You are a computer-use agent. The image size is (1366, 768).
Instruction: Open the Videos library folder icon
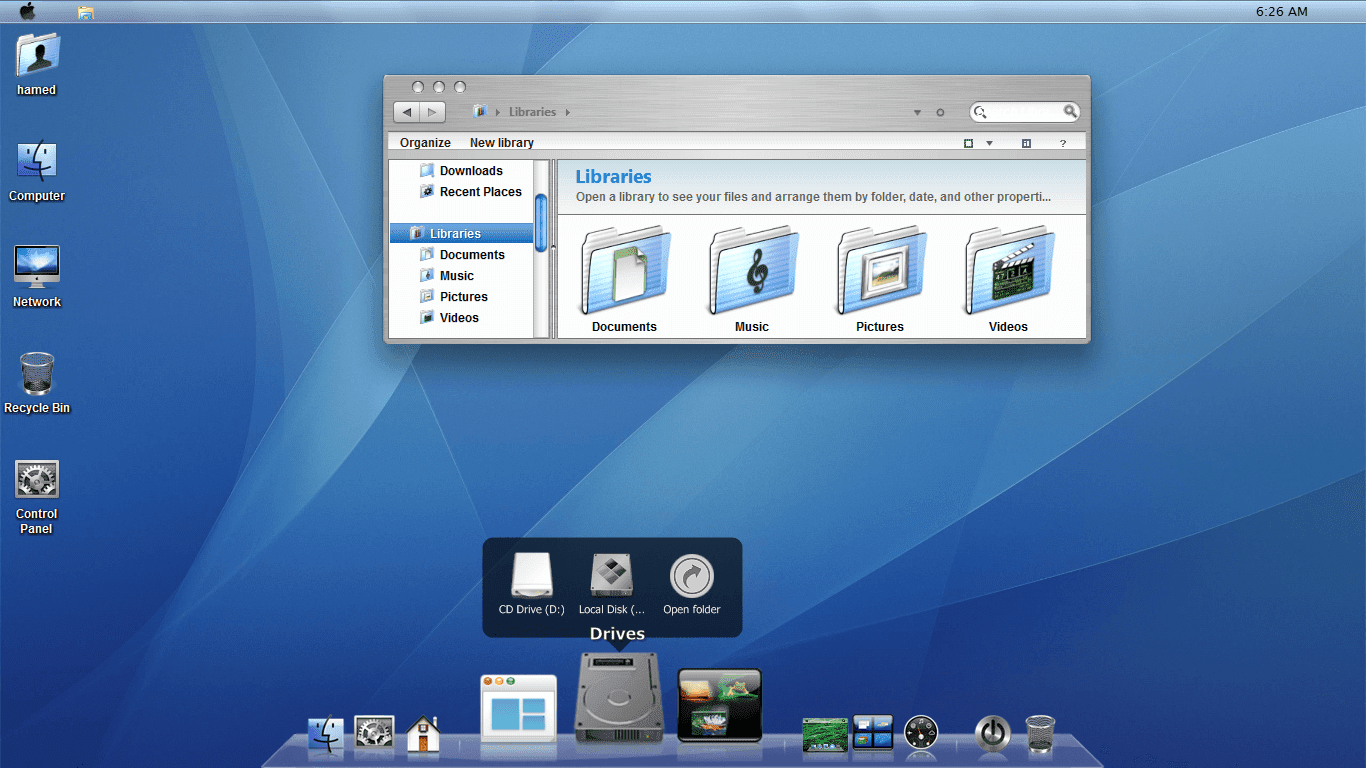(x=1007, y=270)
